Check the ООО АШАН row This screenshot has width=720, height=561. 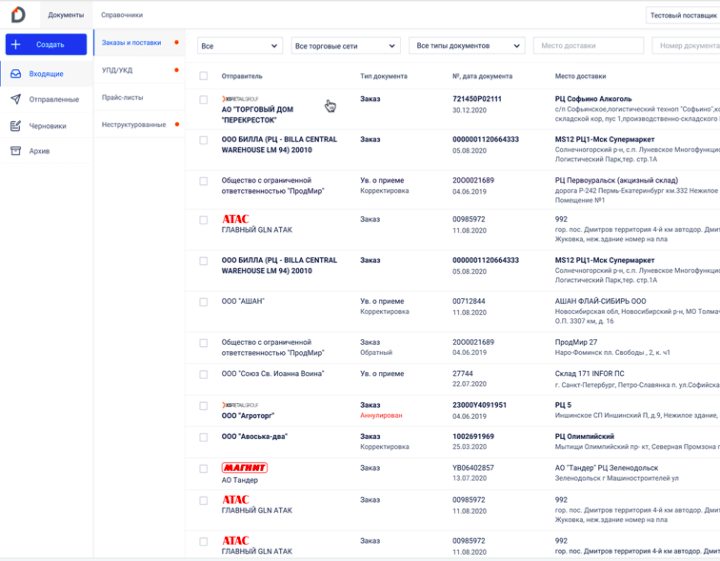tap(203, 302)
